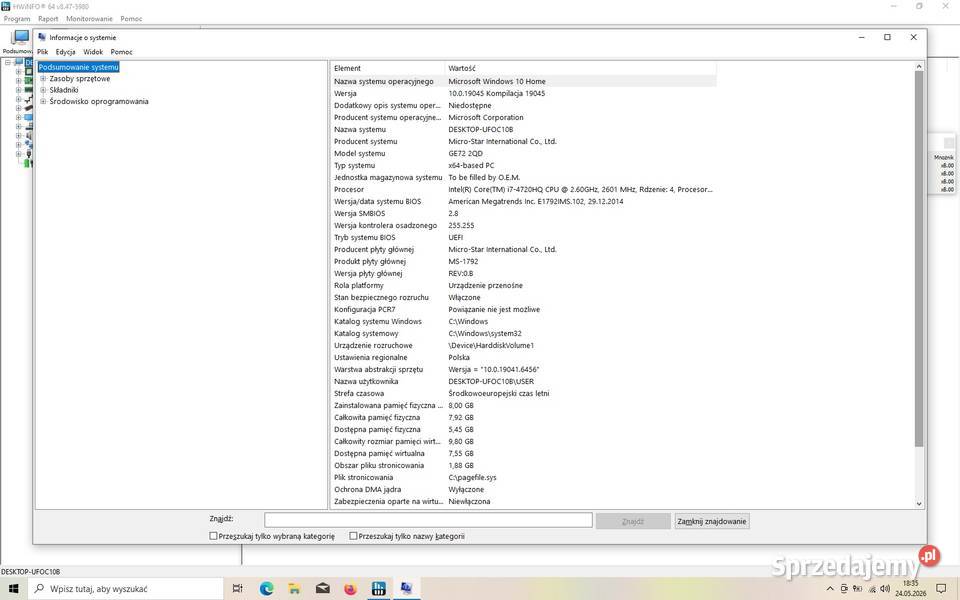The image size is (960, 600).
Task: Enable Przeszukaj tylko wybraną kategorię checkbox
Action: pyautogui.click(x=214, y=536)
